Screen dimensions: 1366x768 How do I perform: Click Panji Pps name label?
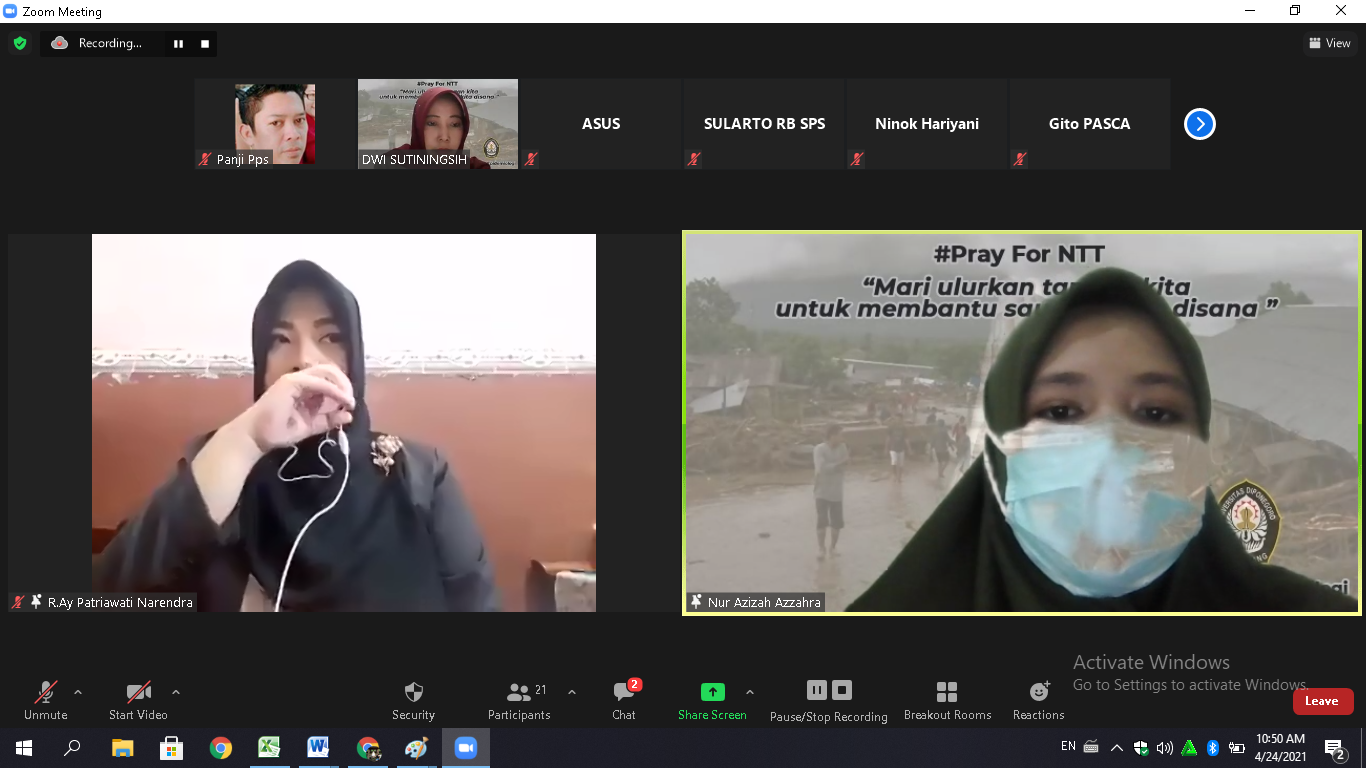point(243,159)
